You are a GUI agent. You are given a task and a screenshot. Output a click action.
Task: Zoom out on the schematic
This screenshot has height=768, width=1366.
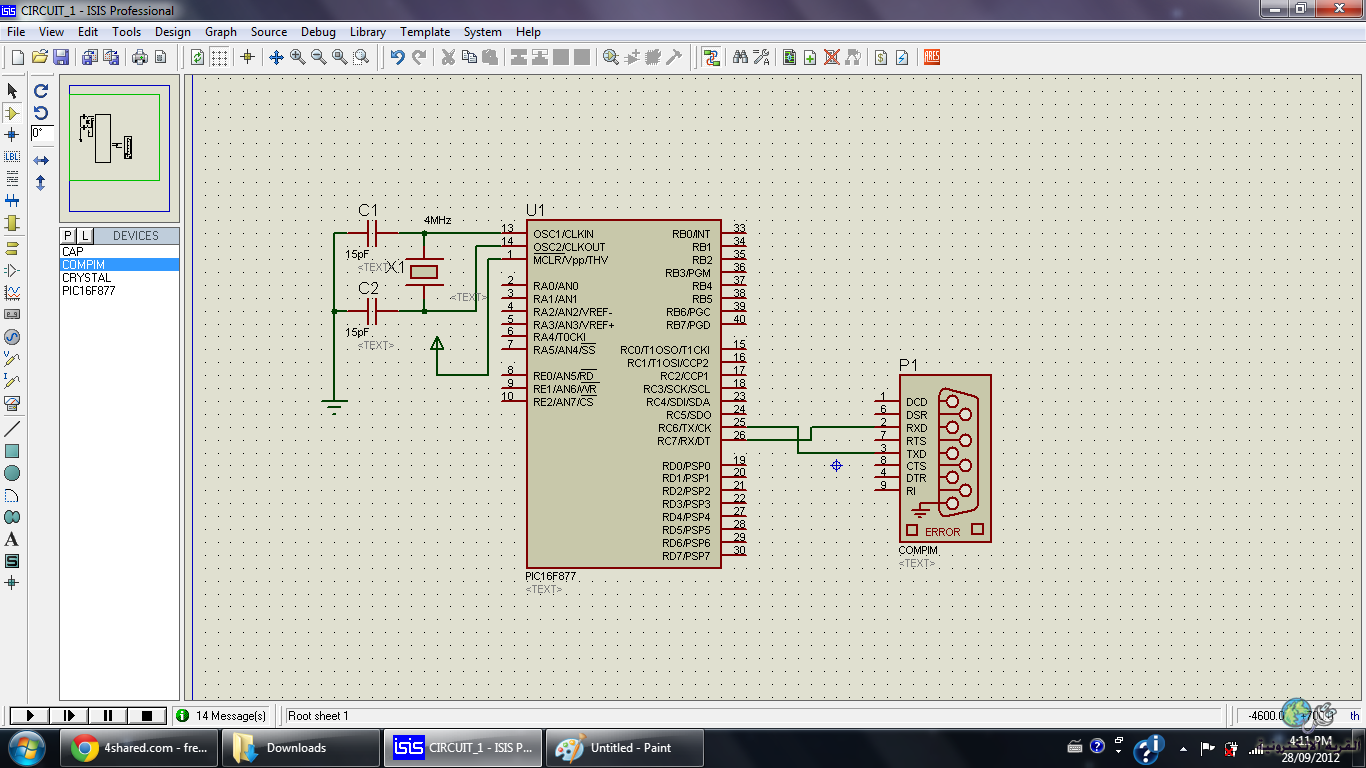click(319, 57)
